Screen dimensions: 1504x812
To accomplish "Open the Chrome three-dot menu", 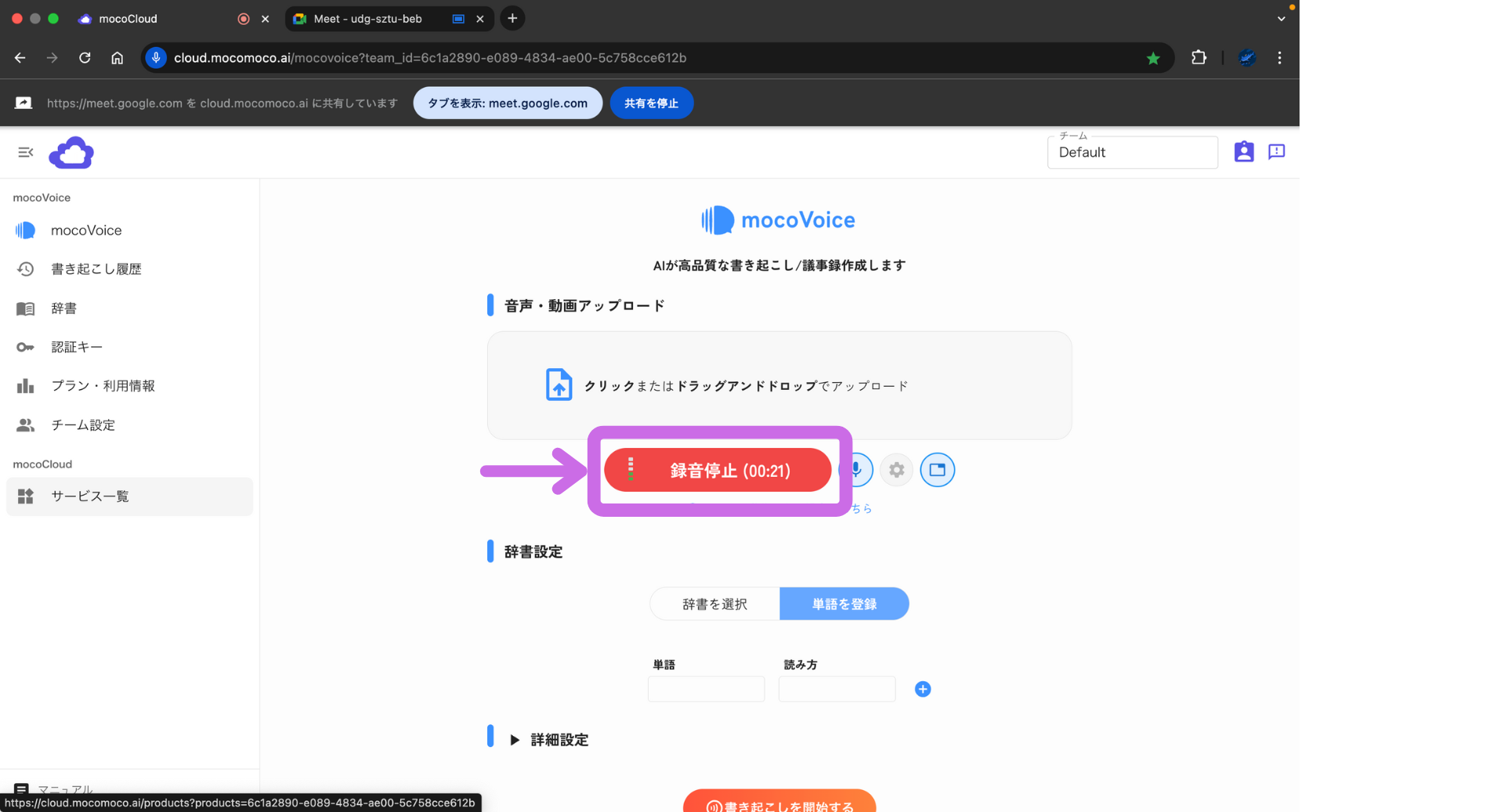I will click(1280, 58).
